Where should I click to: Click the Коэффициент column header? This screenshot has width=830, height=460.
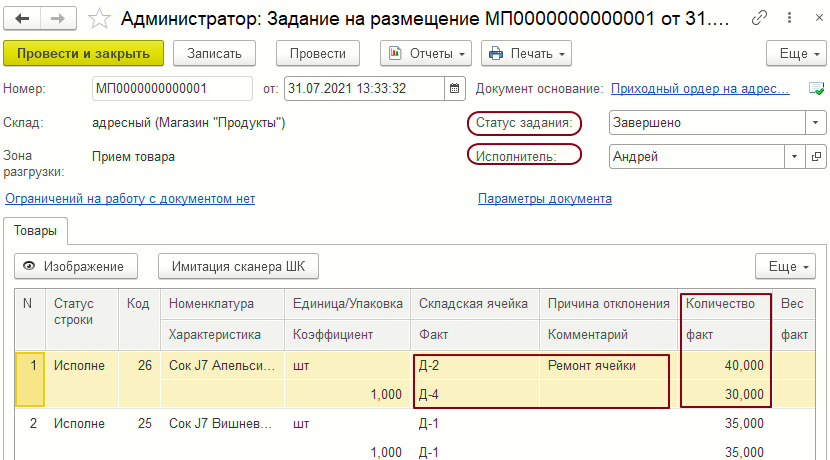(347, 335)
